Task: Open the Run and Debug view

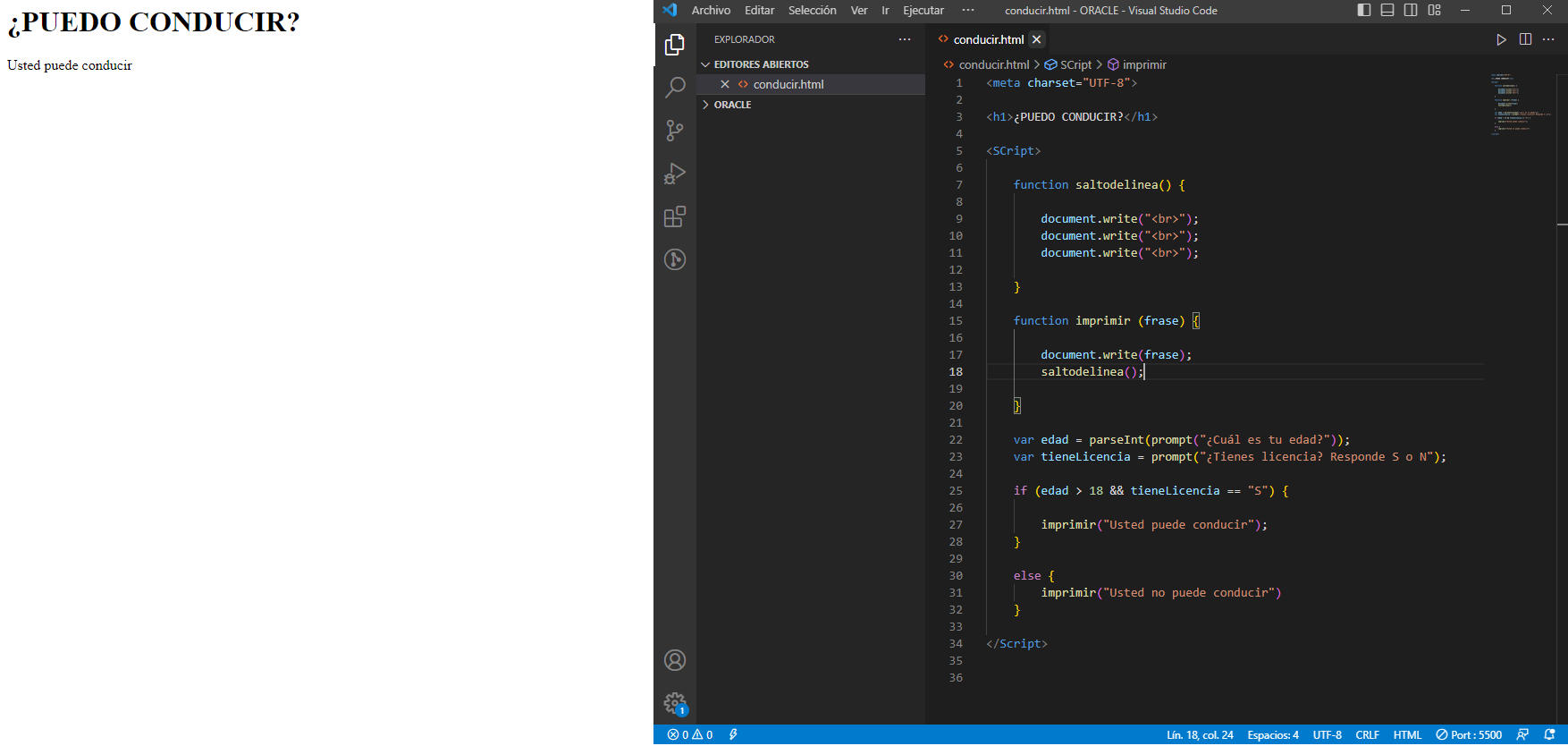Action: click(675, 174)
